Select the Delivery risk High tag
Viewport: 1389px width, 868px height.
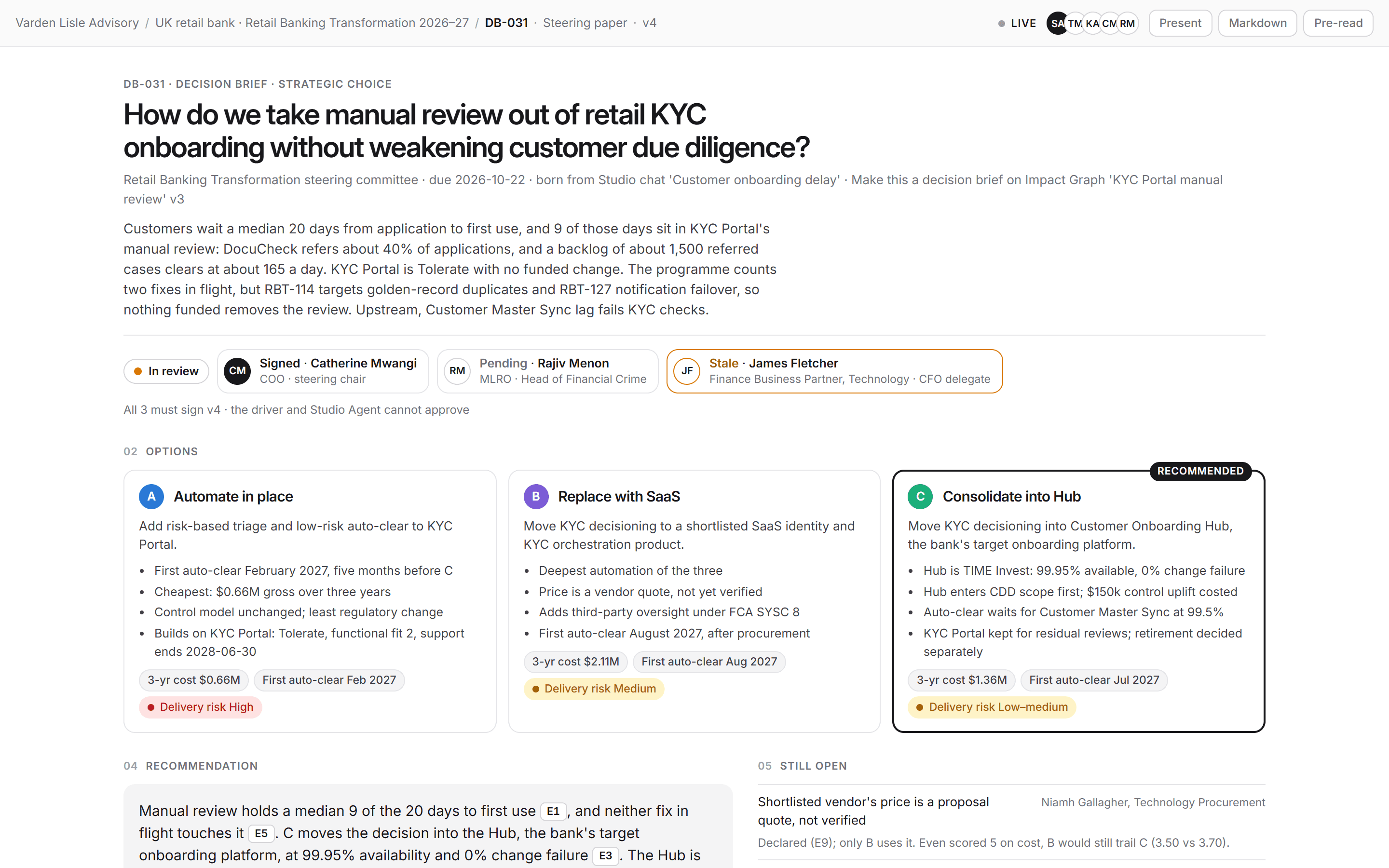[200, 707]
